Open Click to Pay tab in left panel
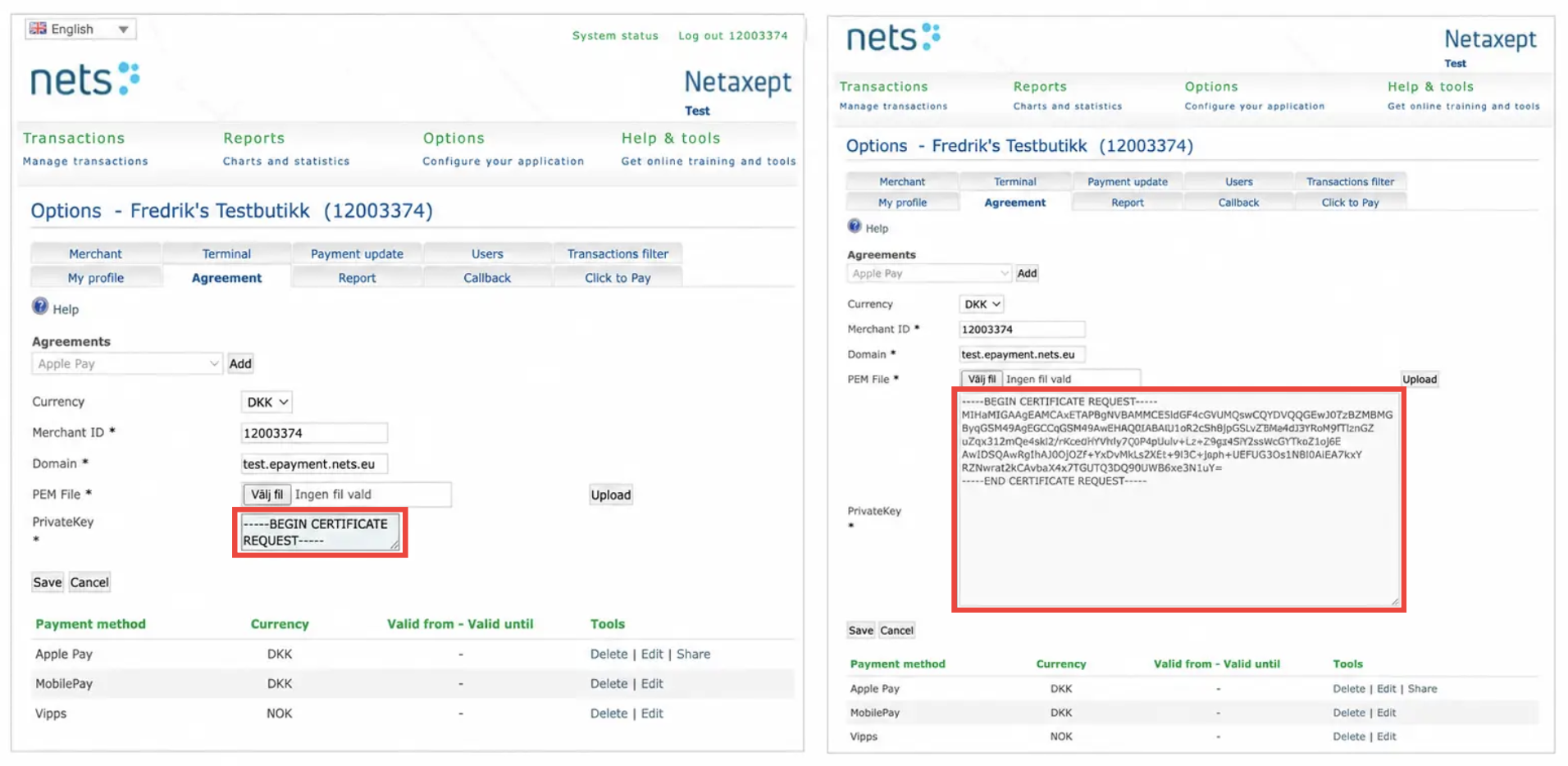 point(618,278)
